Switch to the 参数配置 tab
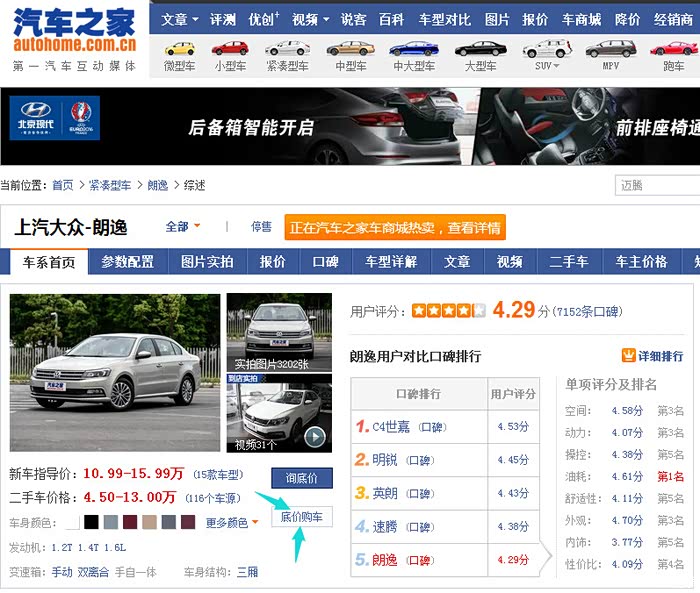 (128, 262)
